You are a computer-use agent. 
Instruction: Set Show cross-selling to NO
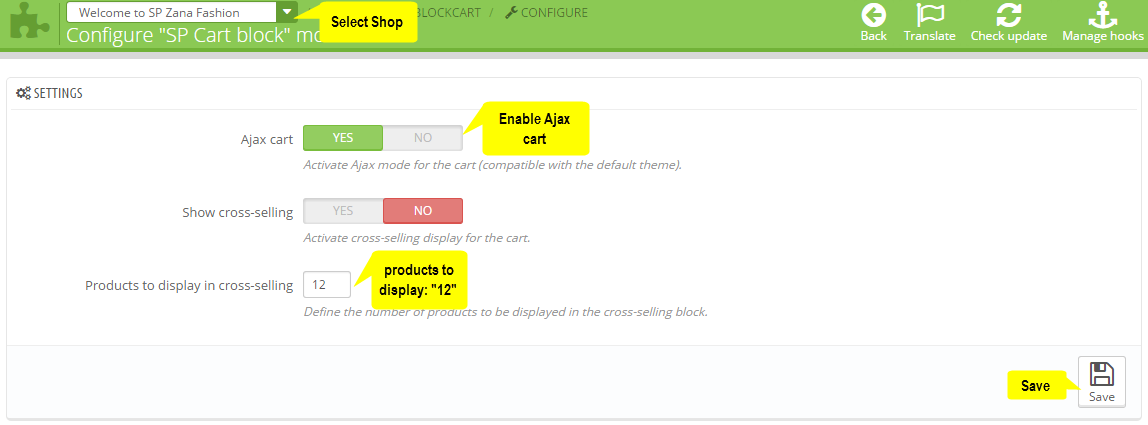click(x=422, y=211)
